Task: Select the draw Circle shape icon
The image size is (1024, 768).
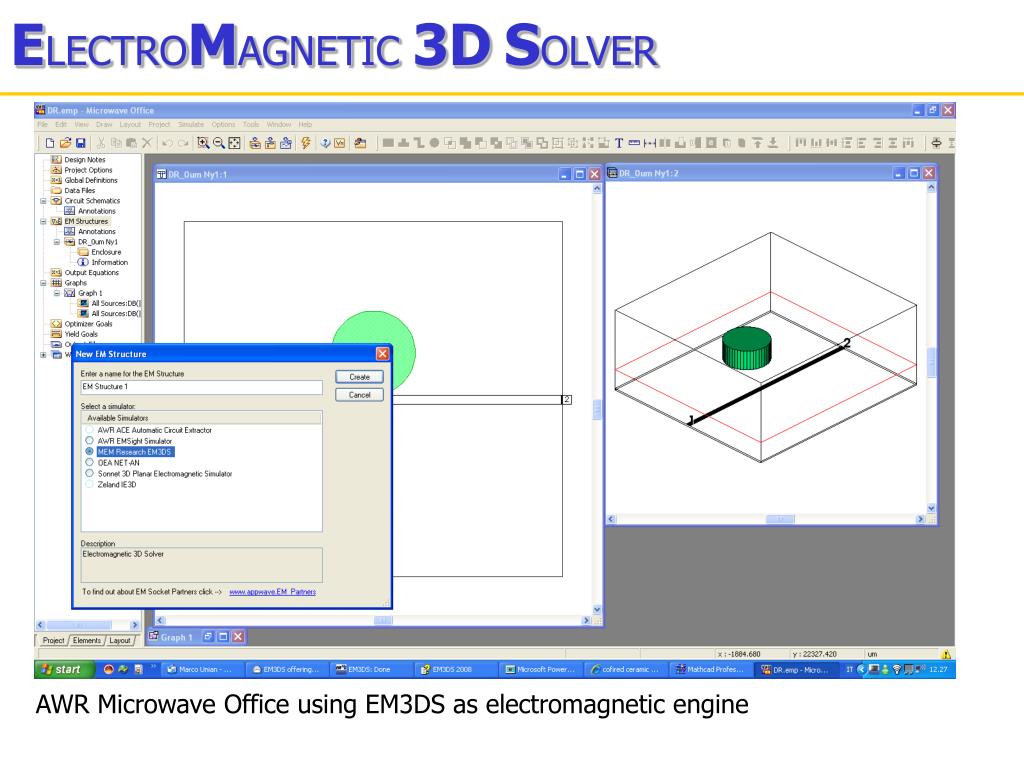Action: tap(434, 143)
